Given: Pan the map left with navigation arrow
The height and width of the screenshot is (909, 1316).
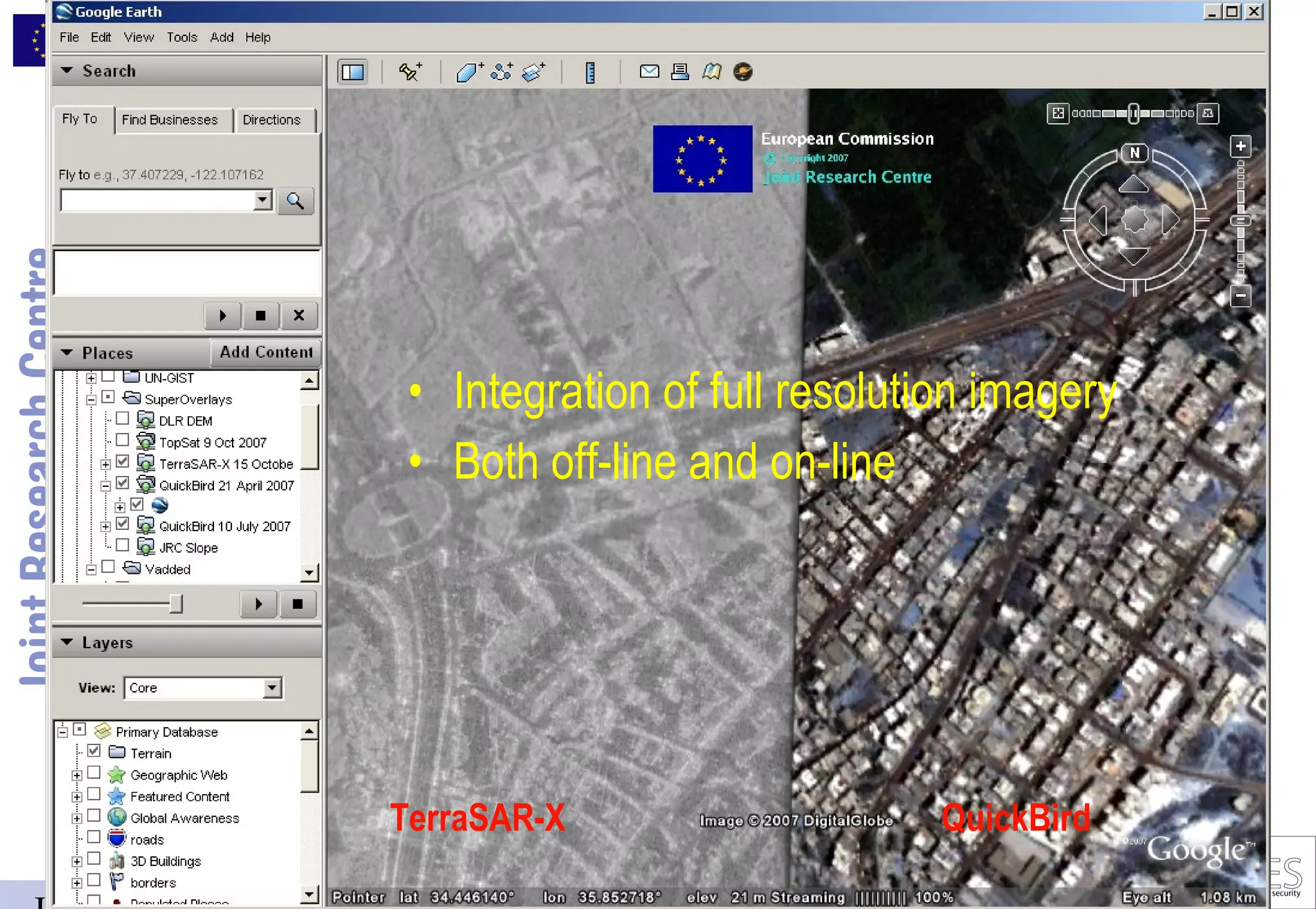Looking at the screenshot, I should [1098, 220].
